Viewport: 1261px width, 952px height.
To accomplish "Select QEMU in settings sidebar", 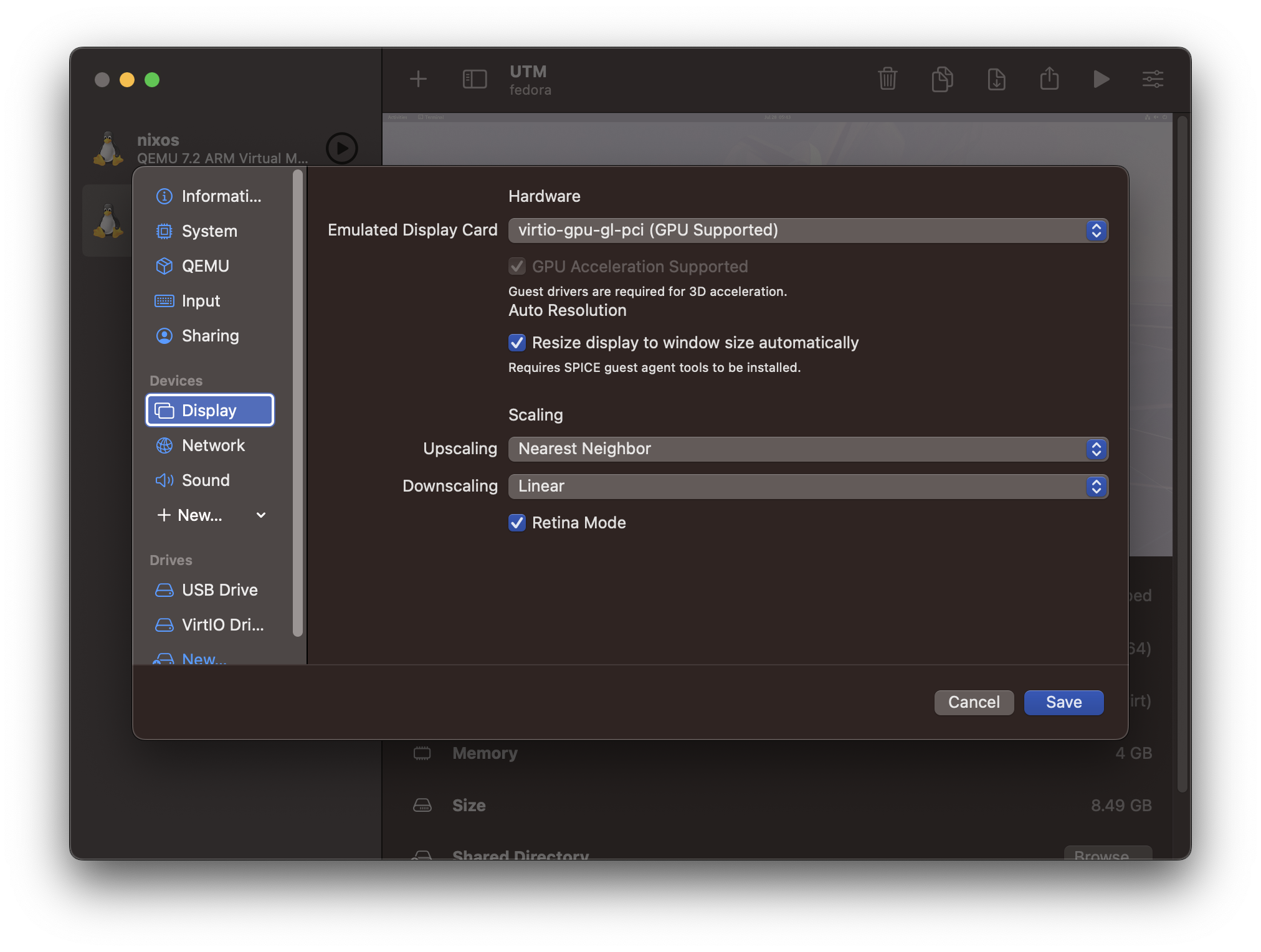I will 205,266.
